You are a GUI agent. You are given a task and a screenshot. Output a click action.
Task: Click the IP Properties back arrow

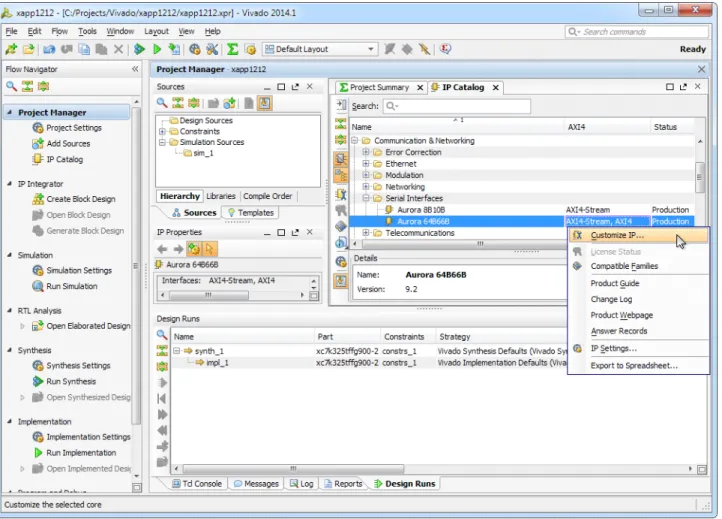click(x=162, y=249)
